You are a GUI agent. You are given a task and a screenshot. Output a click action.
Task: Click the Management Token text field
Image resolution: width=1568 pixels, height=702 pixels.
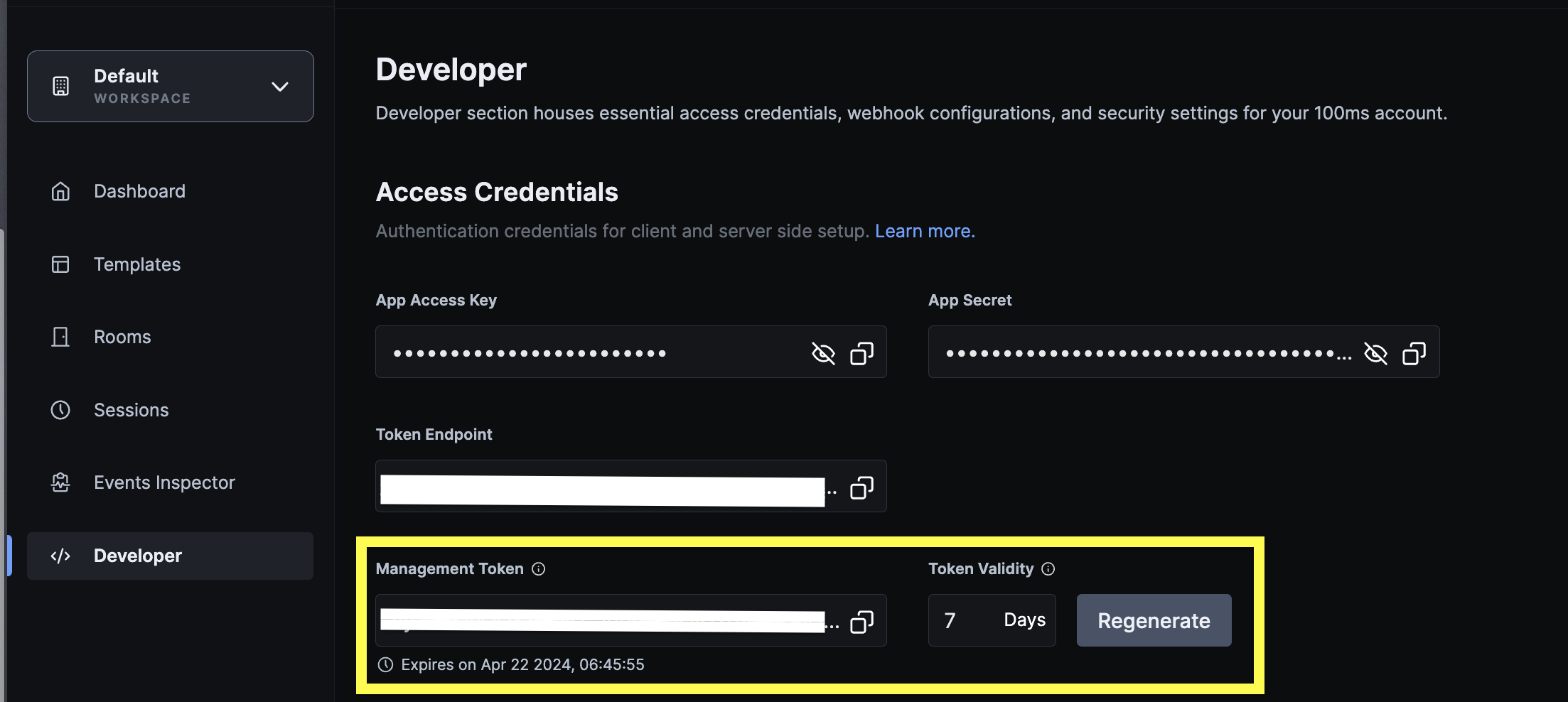click(x=603, y=621)
